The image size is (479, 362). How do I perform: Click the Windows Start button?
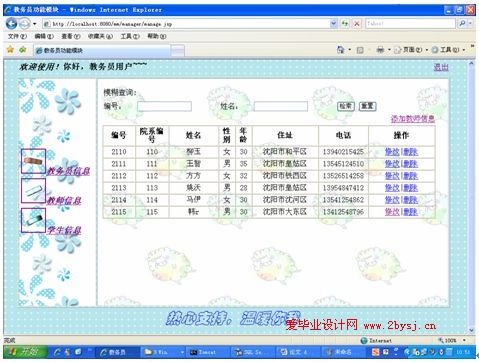pos(25,352)
